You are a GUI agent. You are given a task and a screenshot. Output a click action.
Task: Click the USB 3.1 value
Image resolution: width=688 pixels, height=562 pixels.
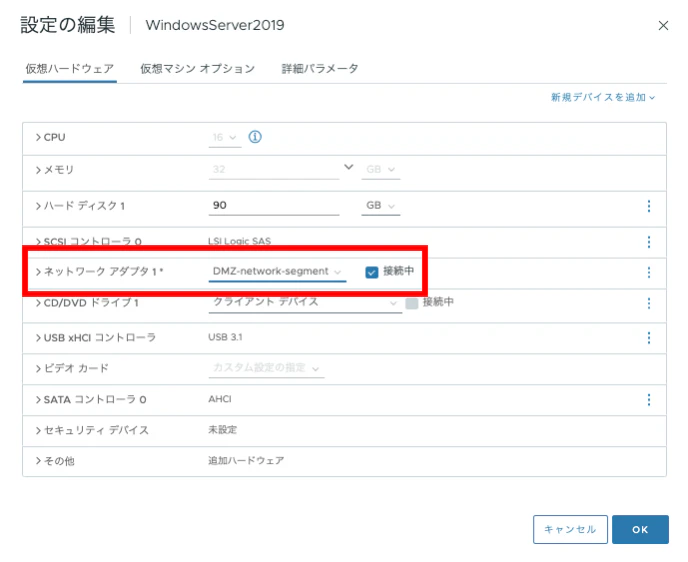point(225,337)
